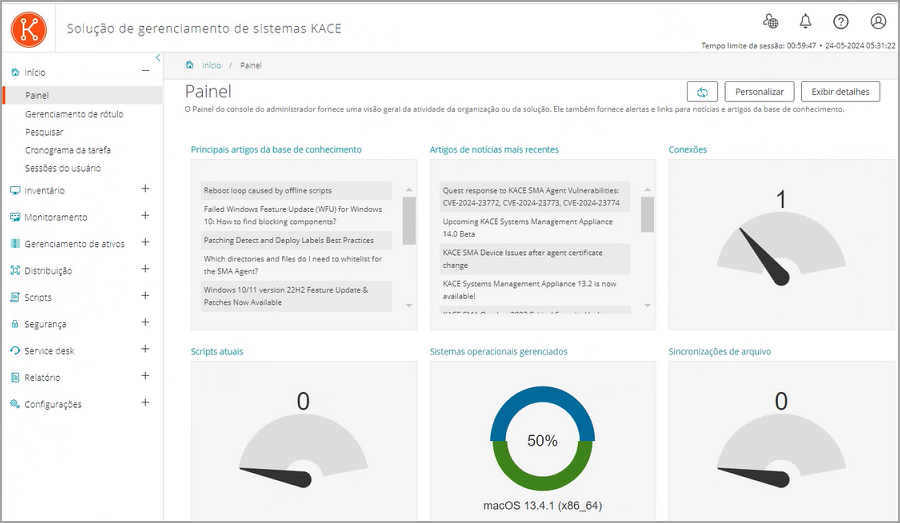Select Sessões do usuário in sidebar

(63, 168)
